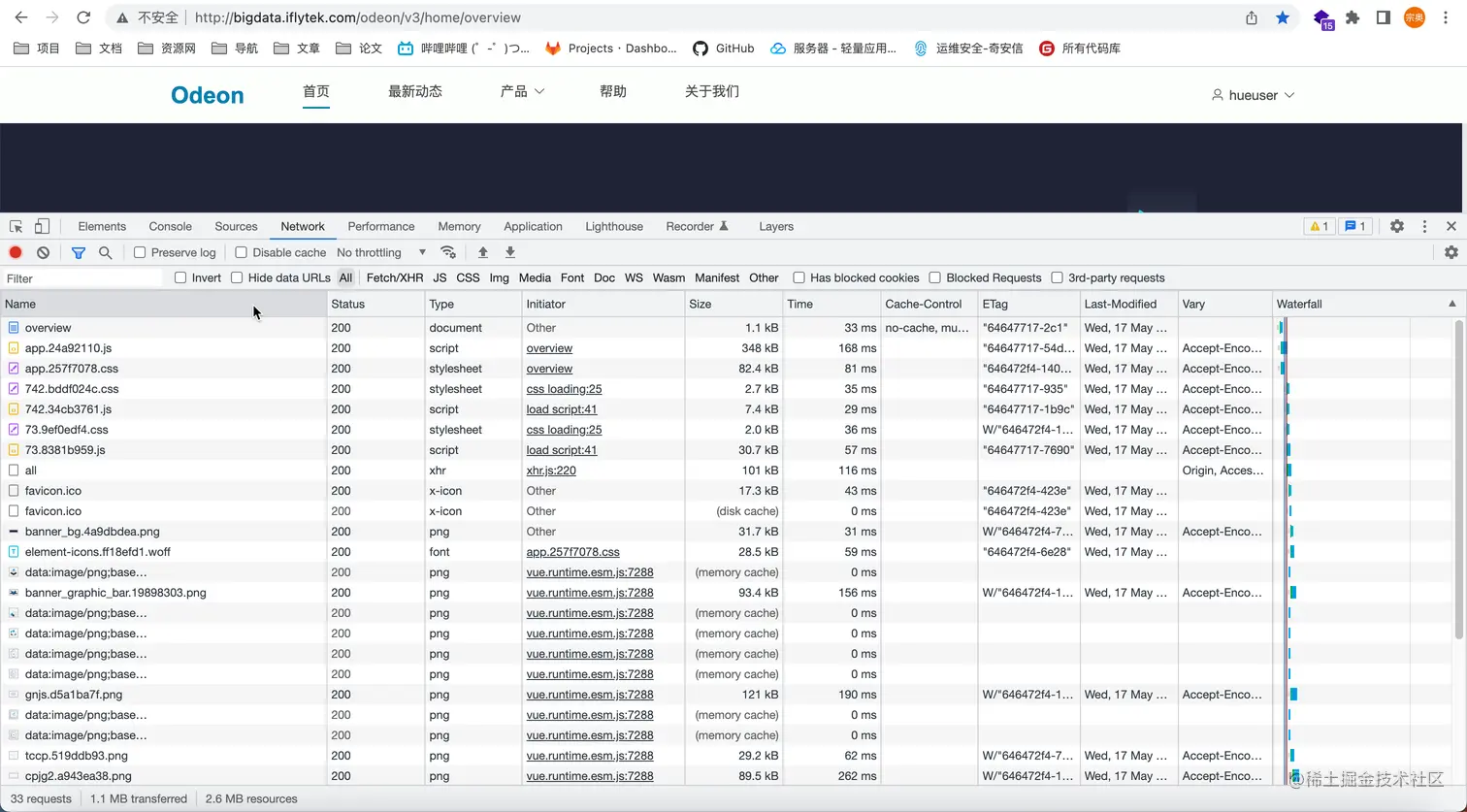Click the network Filter text field
The image size is (1467, 812).
click(82, 278)
